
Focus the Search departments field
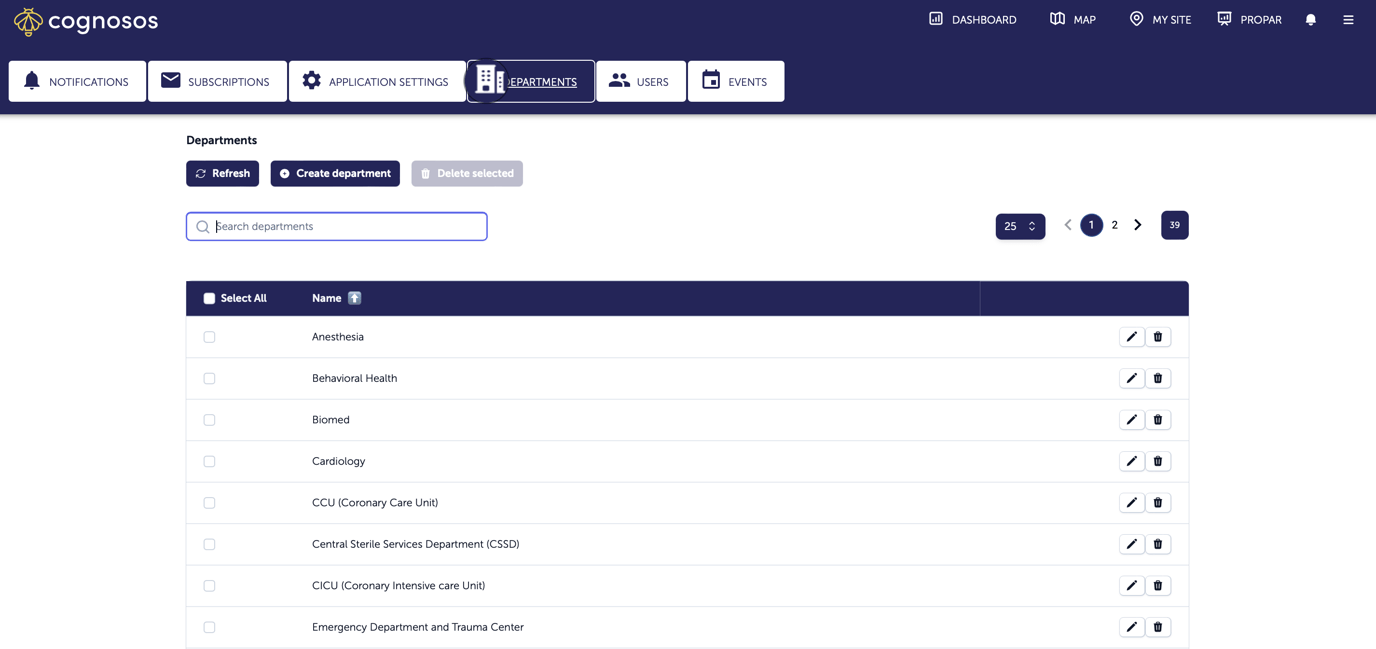(x=337, y=227)
